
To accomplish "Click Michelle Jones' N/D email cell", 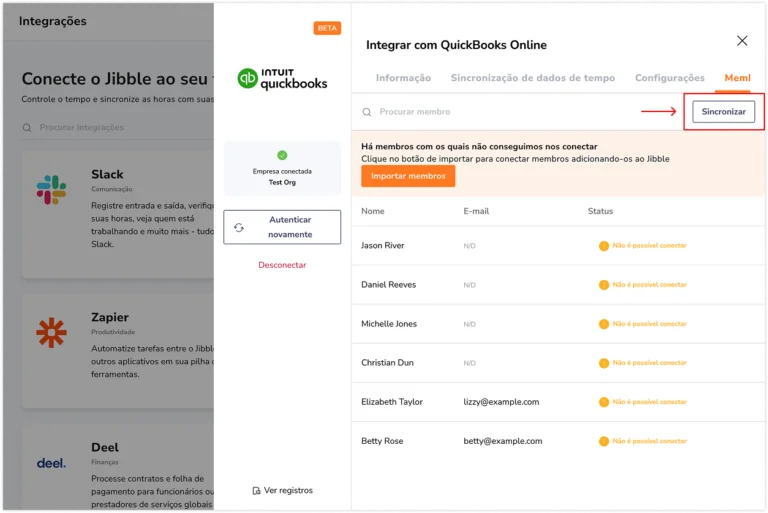I will [x=469, y=324].
